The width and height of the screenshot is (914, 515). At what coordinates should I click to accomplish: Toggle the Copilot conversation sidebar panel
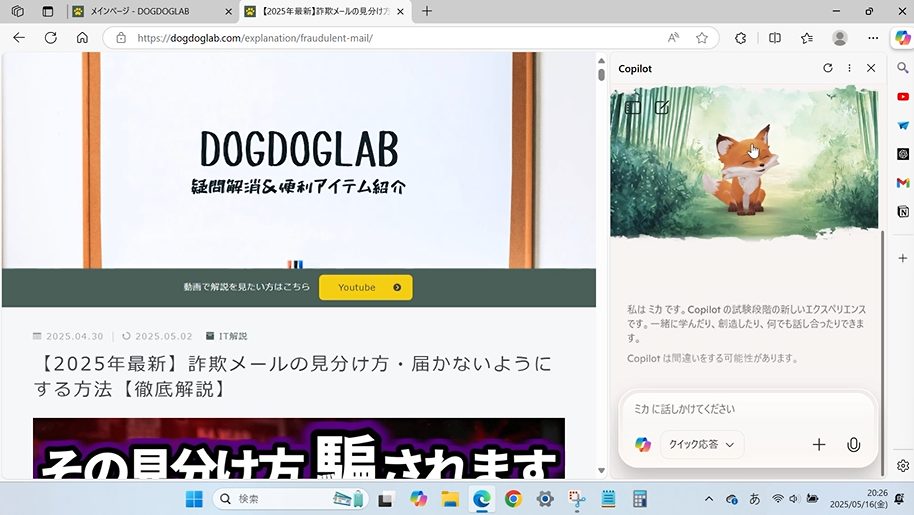point(633,107)
